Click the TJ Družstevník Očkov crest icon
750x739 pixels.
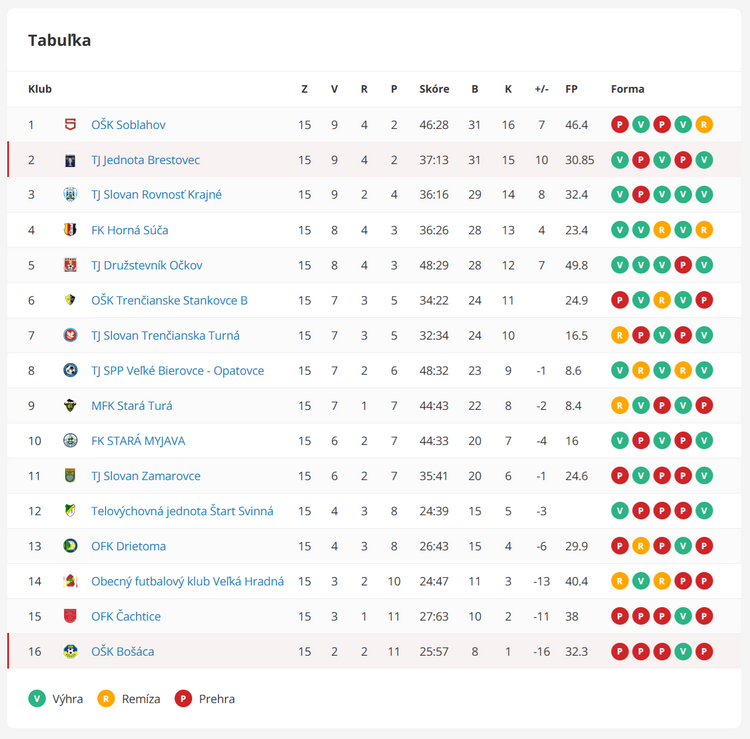pos(70,265)
